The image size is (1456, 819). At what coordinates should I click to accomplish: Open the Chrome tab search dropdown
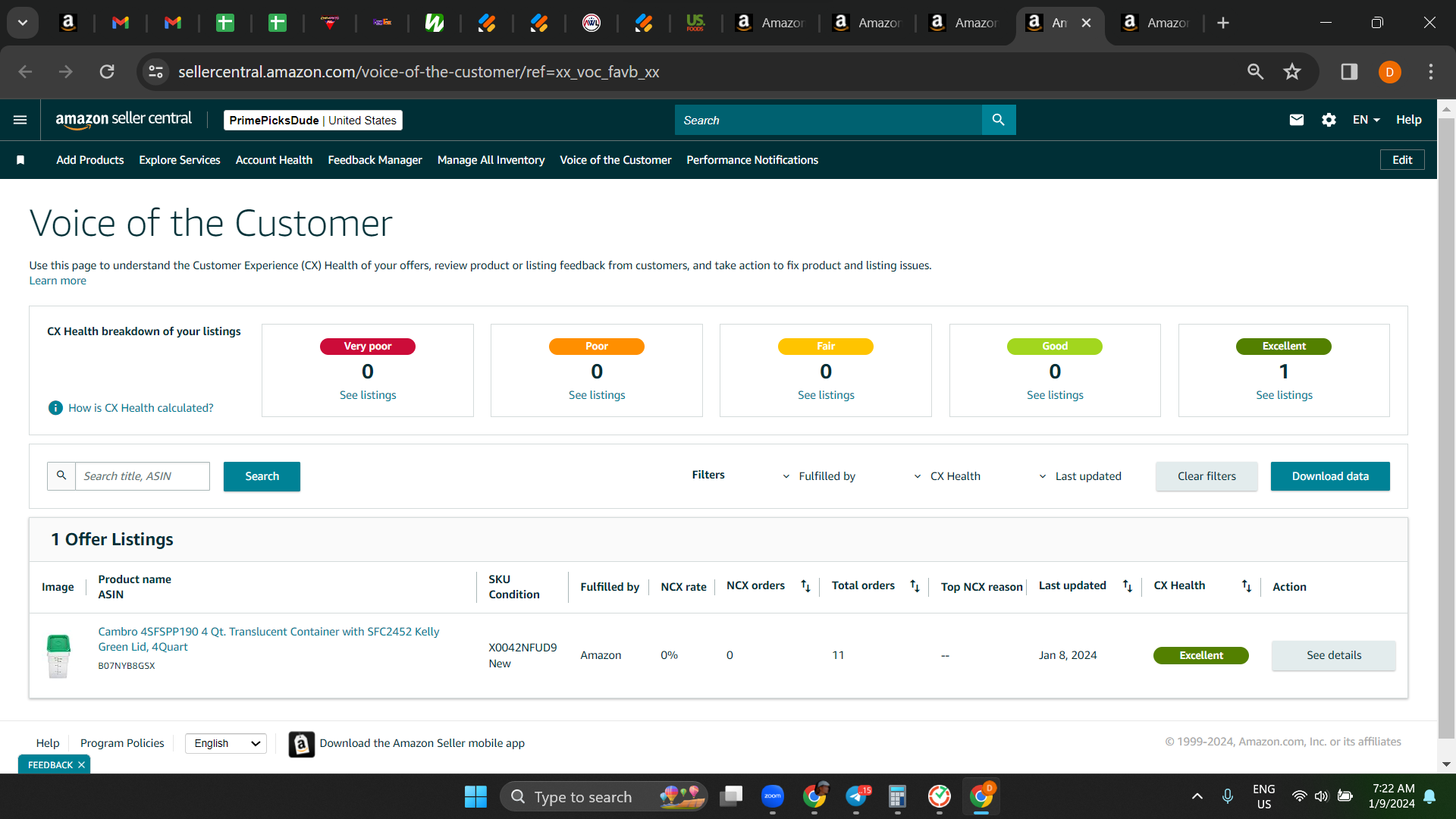point(23,23)
